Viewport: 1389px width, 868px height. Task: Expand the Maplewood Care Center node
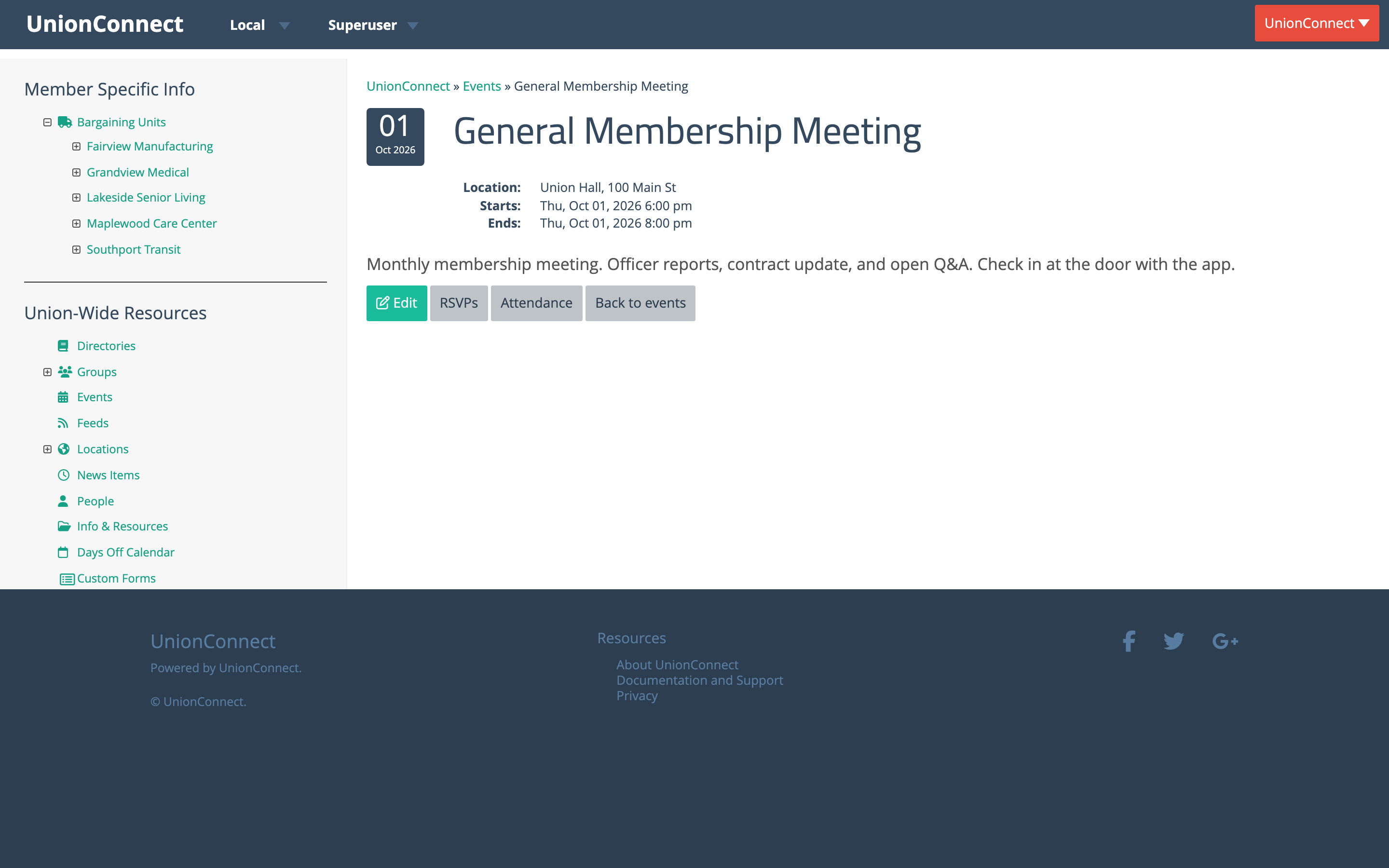click(76, 223)
